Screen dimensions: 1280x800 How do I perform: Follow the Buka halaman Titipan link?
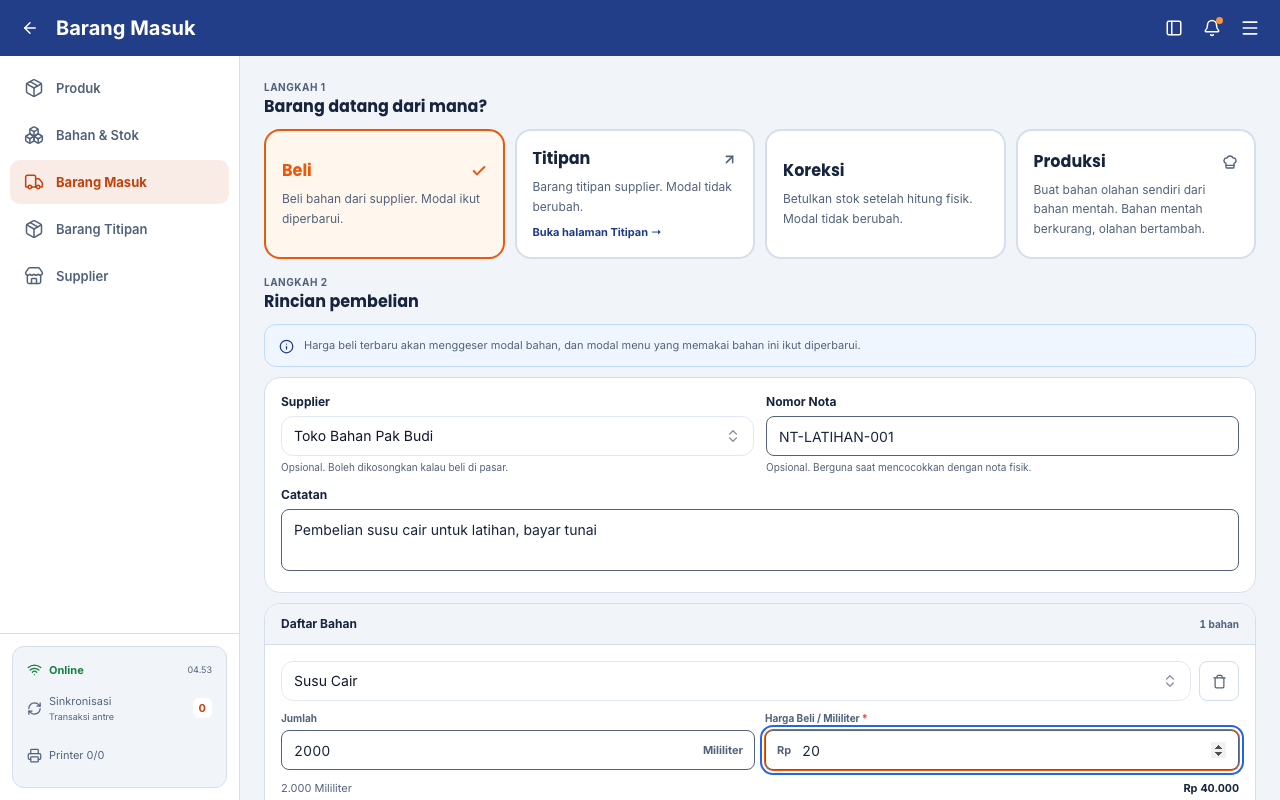(x=597, y=232)
